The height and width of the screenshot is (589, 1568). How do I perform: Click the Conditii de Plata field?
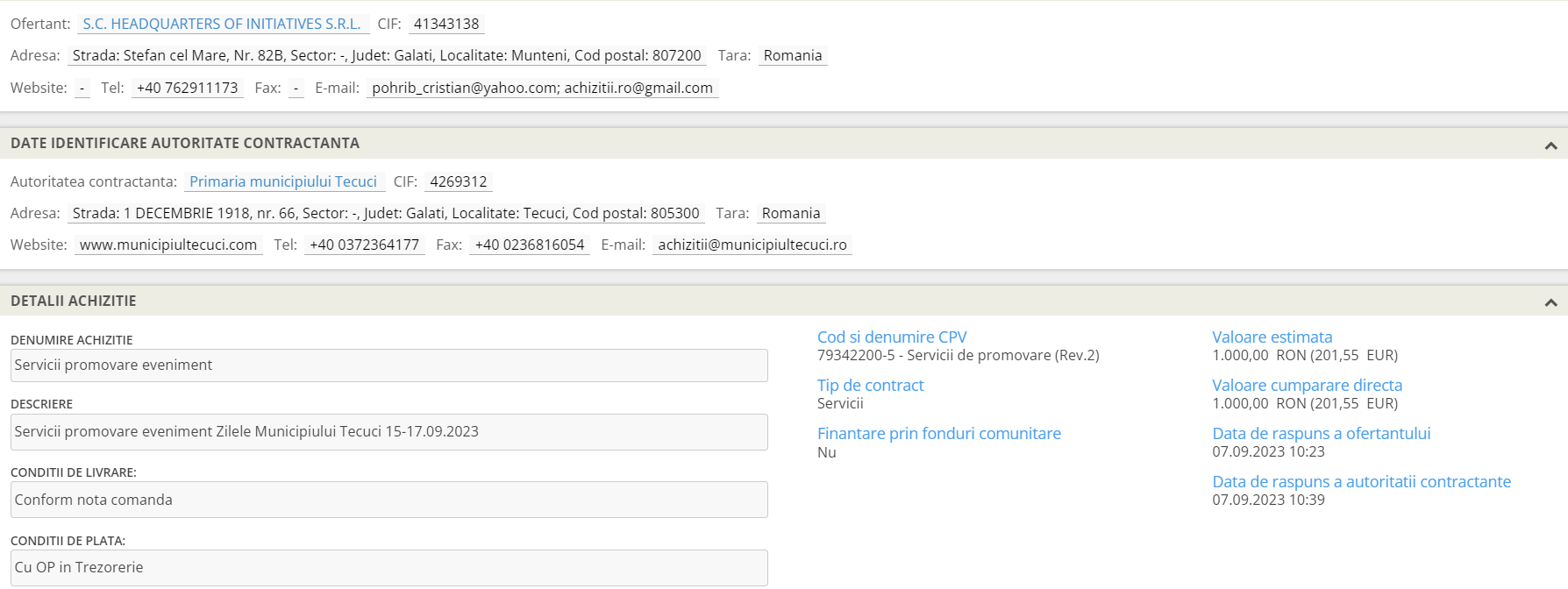(x=388, y=567)
